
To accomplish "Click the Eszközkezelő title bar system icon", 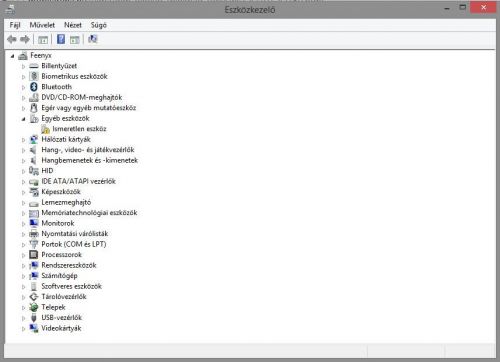I will [10, 9].
